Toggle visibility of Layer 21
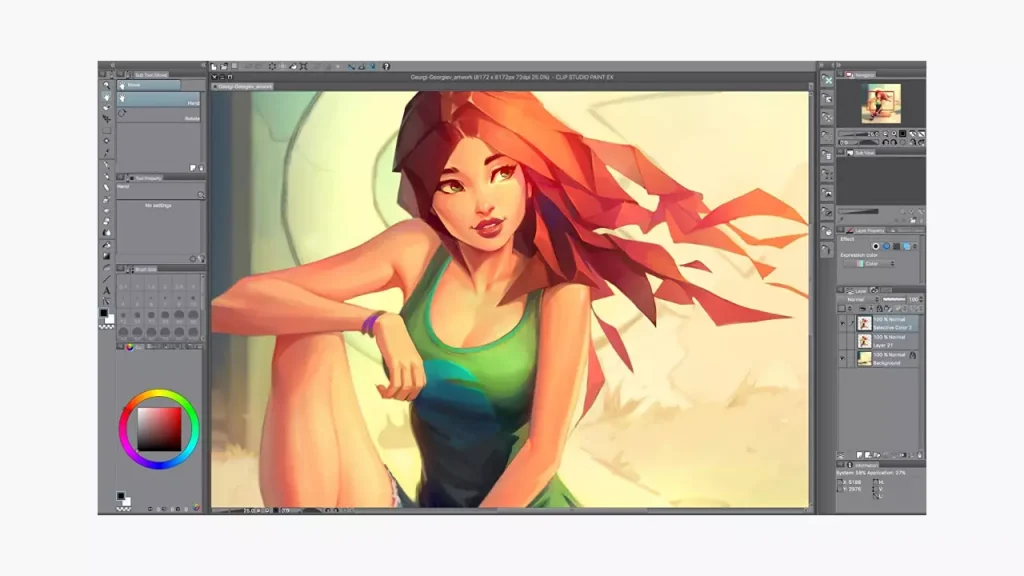Screen dimensions: 1024x576 [842, 341]
